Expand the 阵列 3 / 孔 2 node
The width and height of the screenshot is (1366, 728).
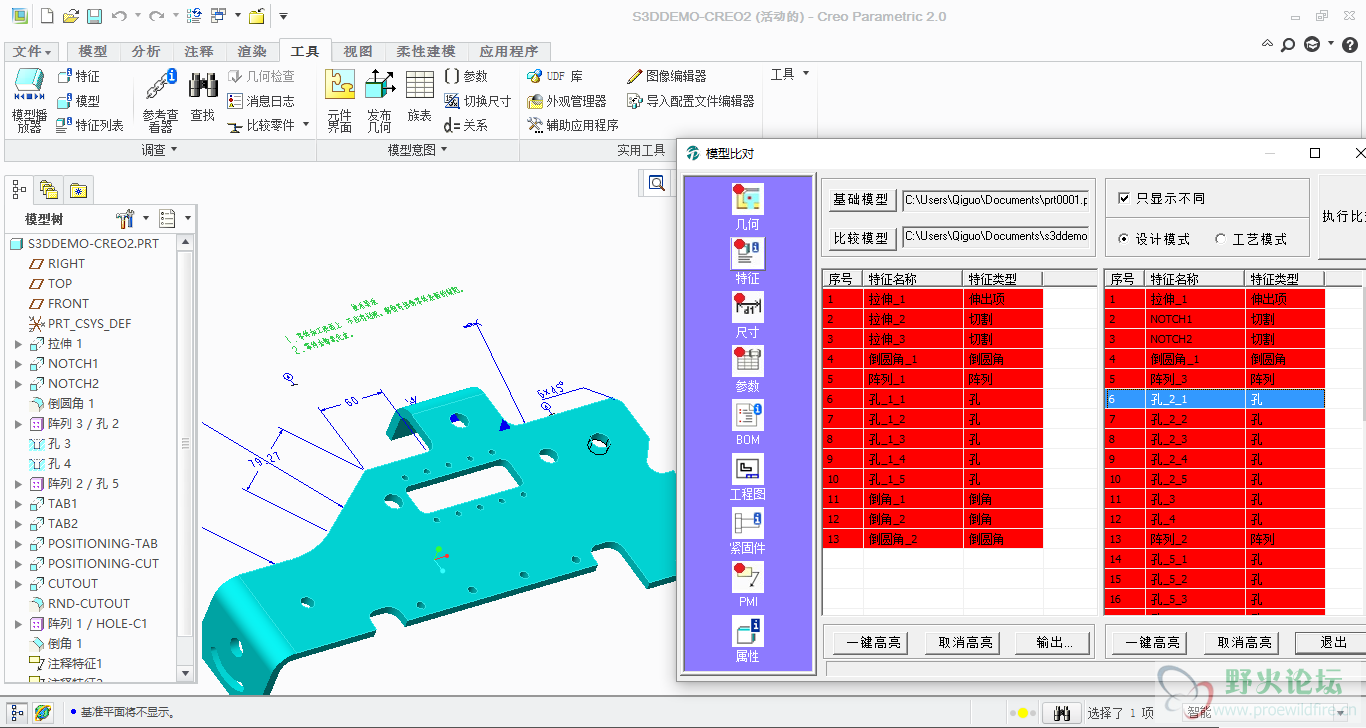[x=18, y=424]
